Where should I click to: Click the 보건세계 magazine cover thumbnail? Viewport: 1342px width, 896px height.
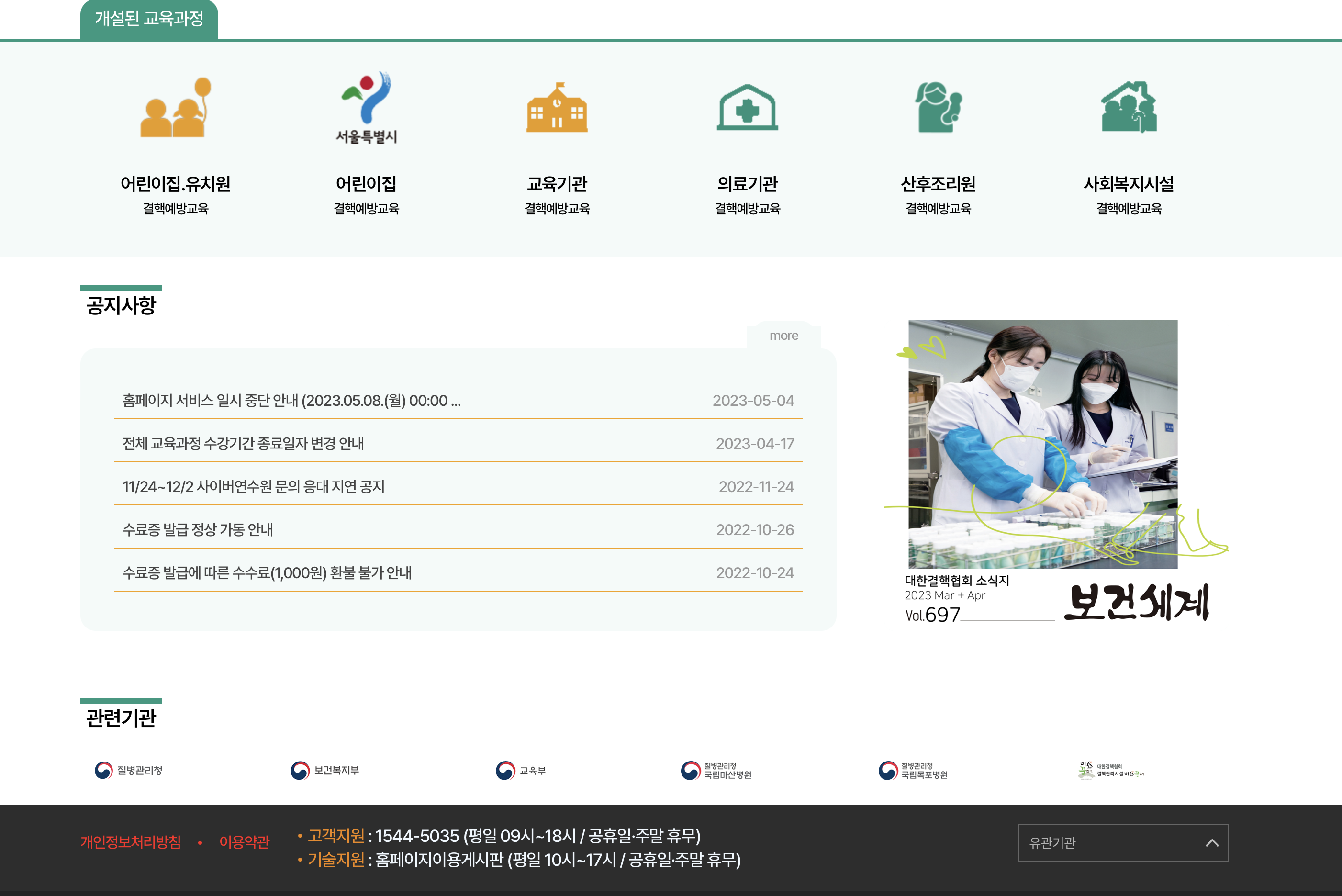click(1043, 444)
